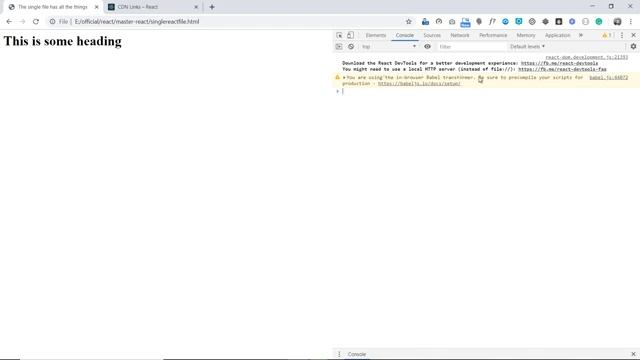The height and width of the screenshot is (360, 640).
Task: Click the first blue extension icon after the star
Action: pos(425,22)
